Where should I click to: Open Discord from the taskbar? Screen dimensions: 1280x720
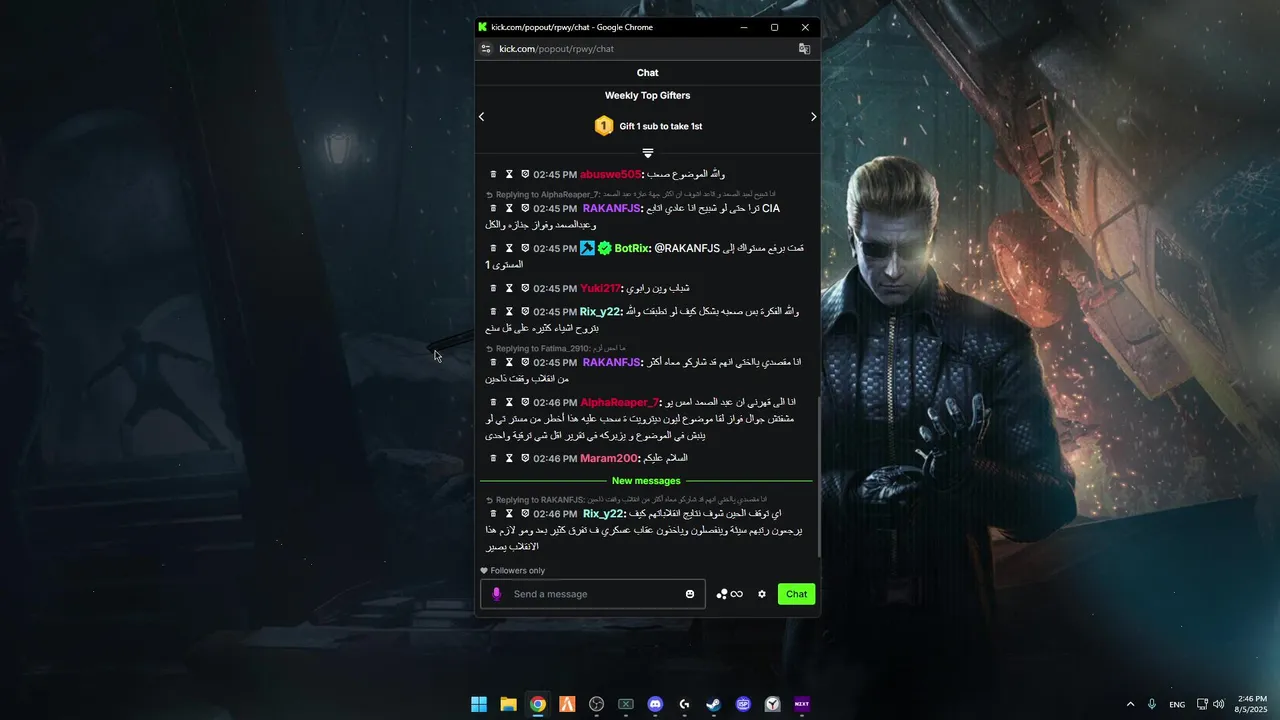[655, 704]
